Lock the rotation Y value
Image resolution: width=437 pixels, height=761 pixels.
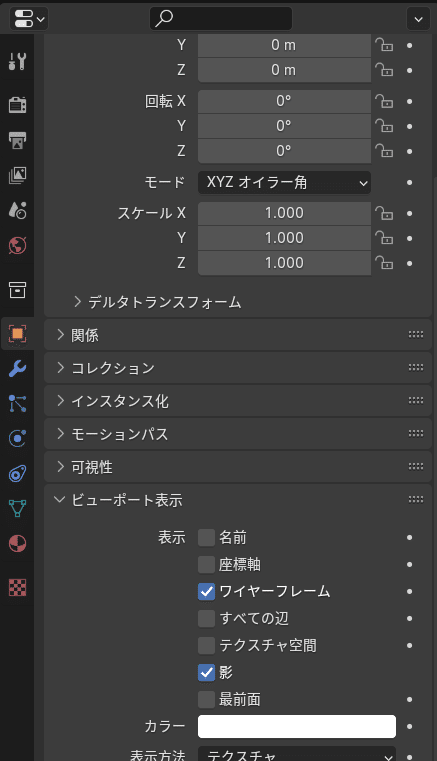click(384, 126)
